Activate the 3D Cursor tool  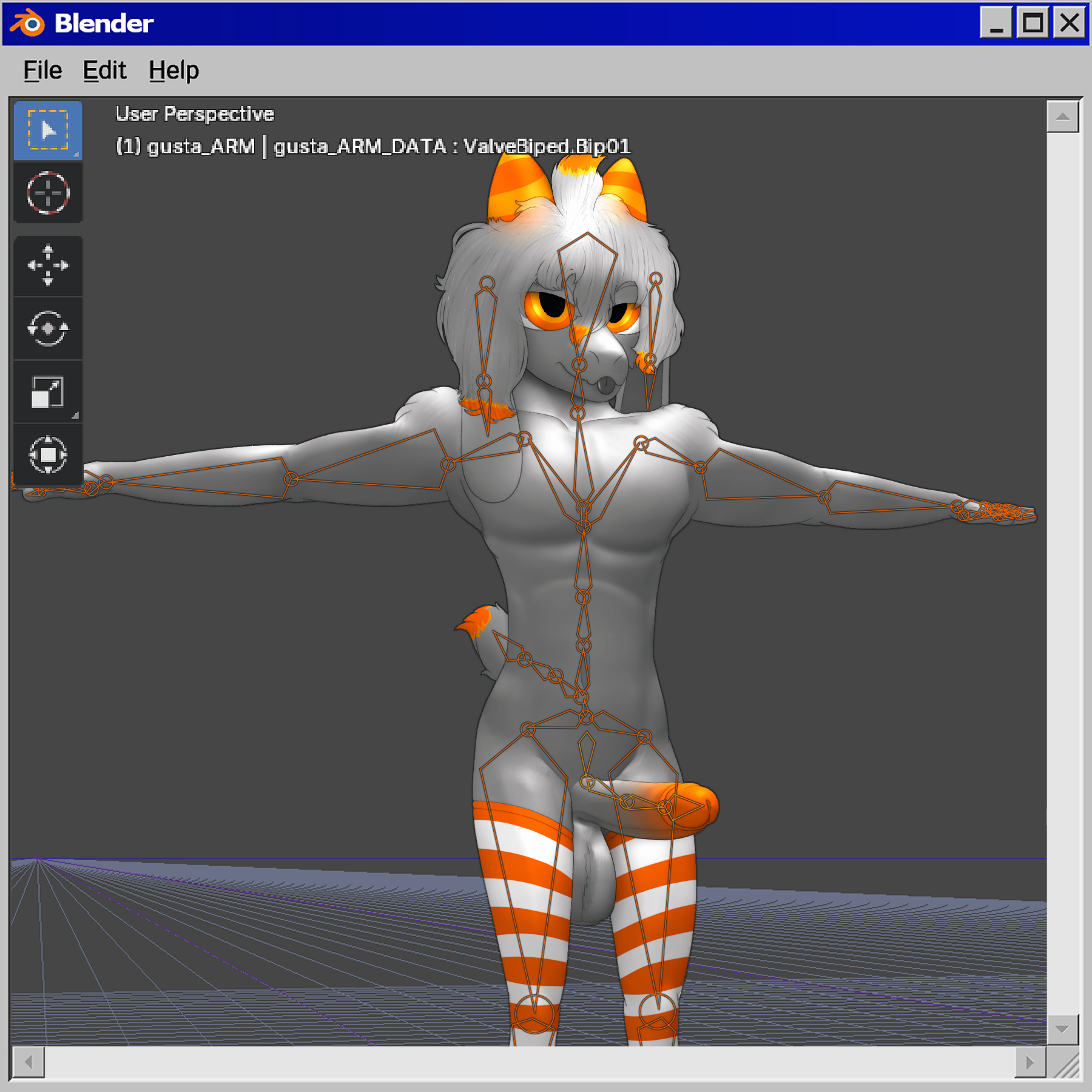coord(48,193)
